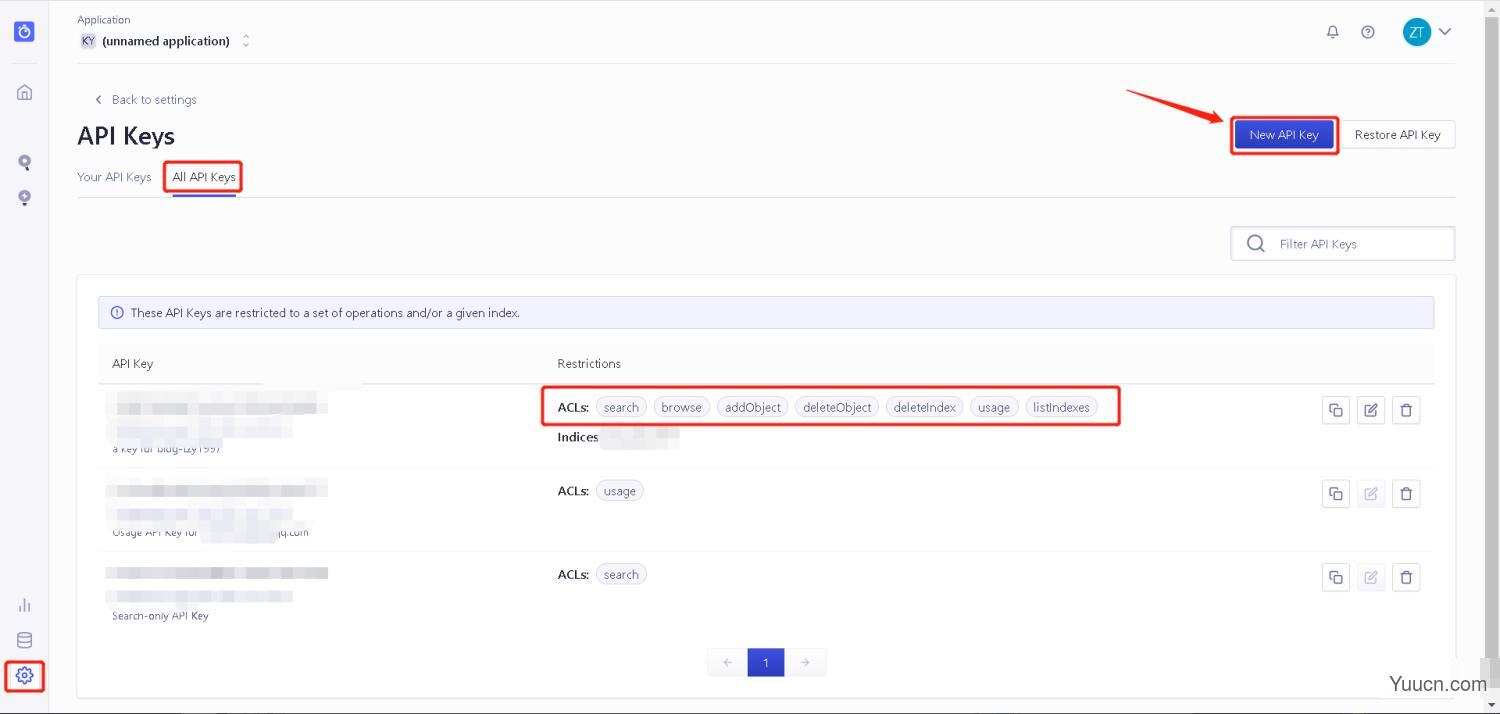Go back to settings

pyautogui.click(x=145, y=99)
